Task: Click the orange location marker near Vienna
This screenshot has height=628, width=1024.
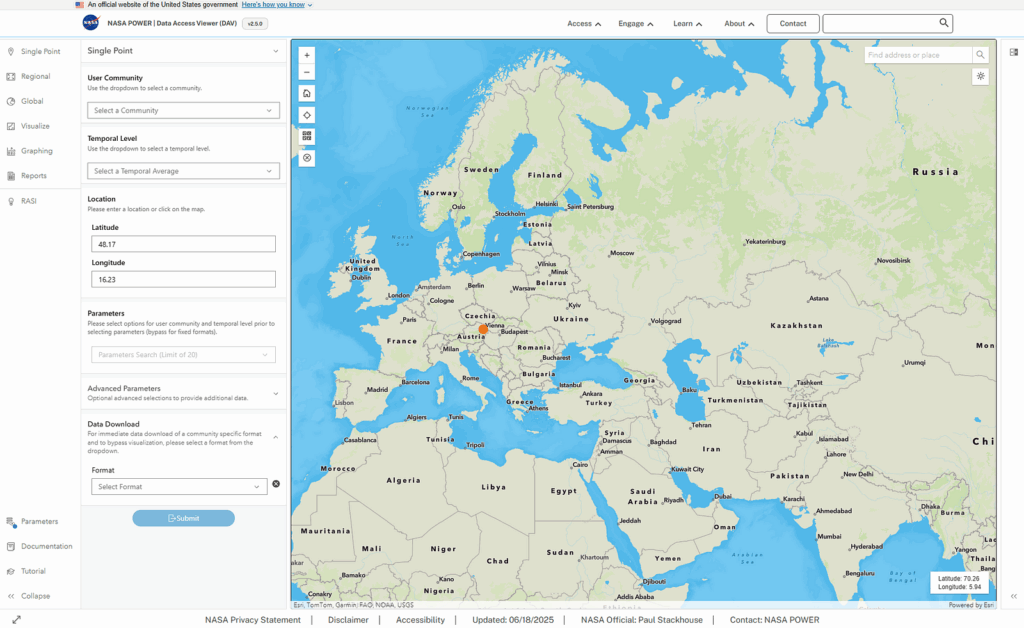Action: tap(483, 330)
